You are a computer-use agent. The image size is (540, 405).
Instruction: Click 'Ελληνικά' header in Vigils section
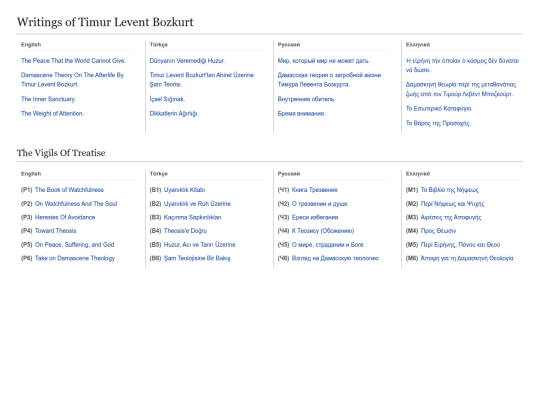[418, 174]
